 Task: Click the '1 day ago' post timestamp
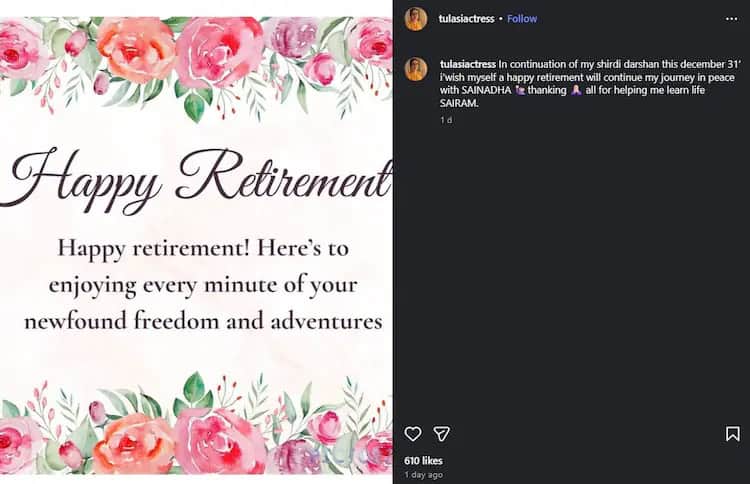coord(424,474)
